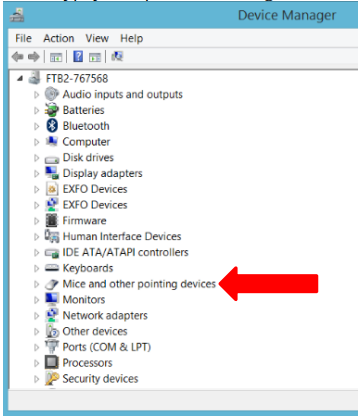
Task: Click the Processors icon
Action: pyautogui.click(x=52, y=362)
